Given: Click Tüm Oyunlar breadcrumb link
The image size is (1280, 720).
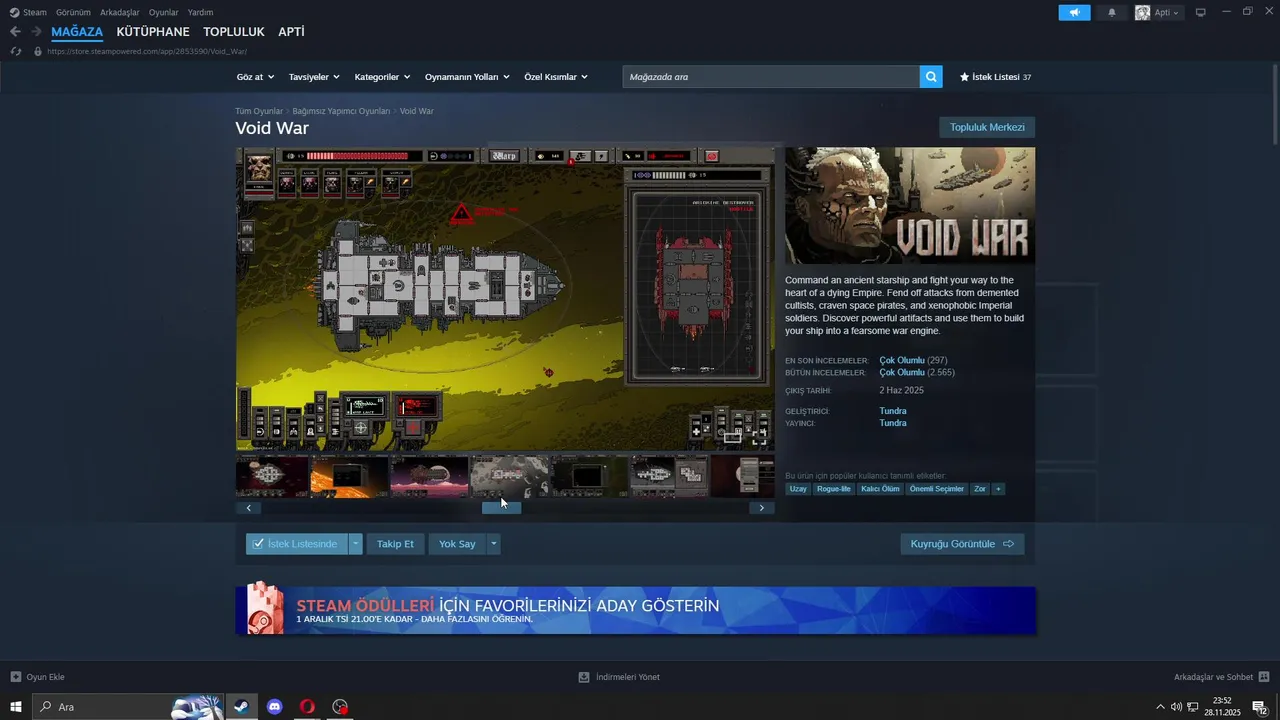Looking at the screenshot, I should (259, 111).
